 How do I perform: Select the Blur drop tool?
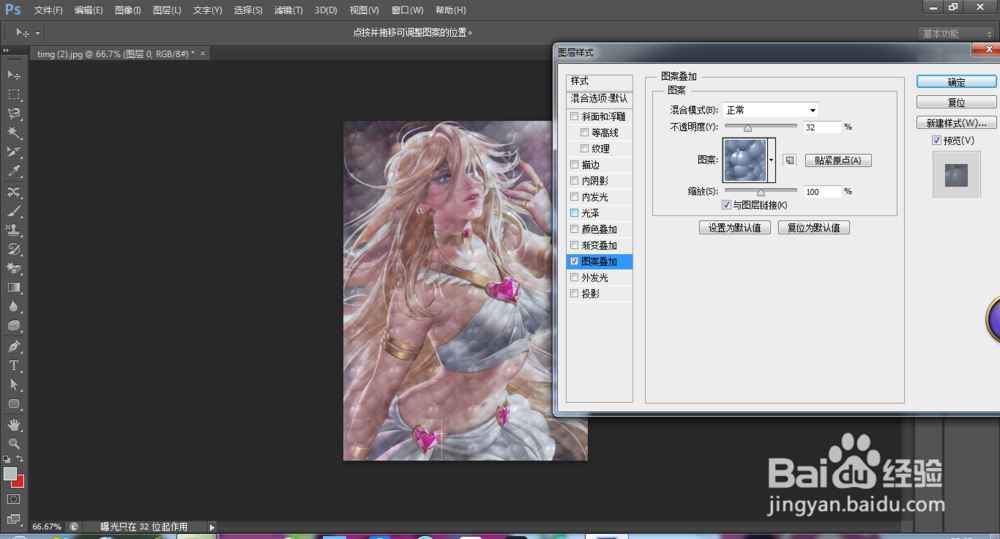(x=13, y=307)
